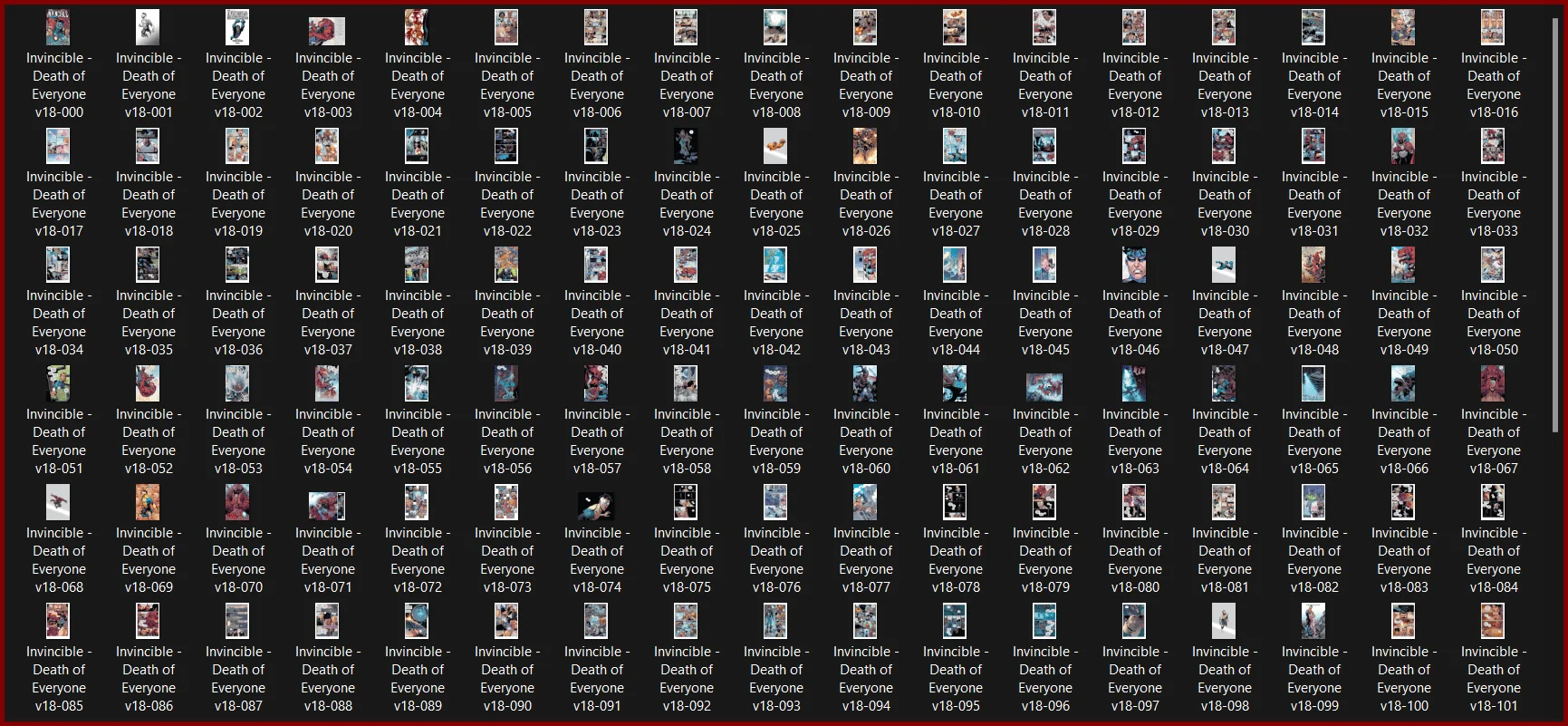Select the file name ending v18-082
Viewport: 1568px width, 726px height.
tap(1314, 560)
